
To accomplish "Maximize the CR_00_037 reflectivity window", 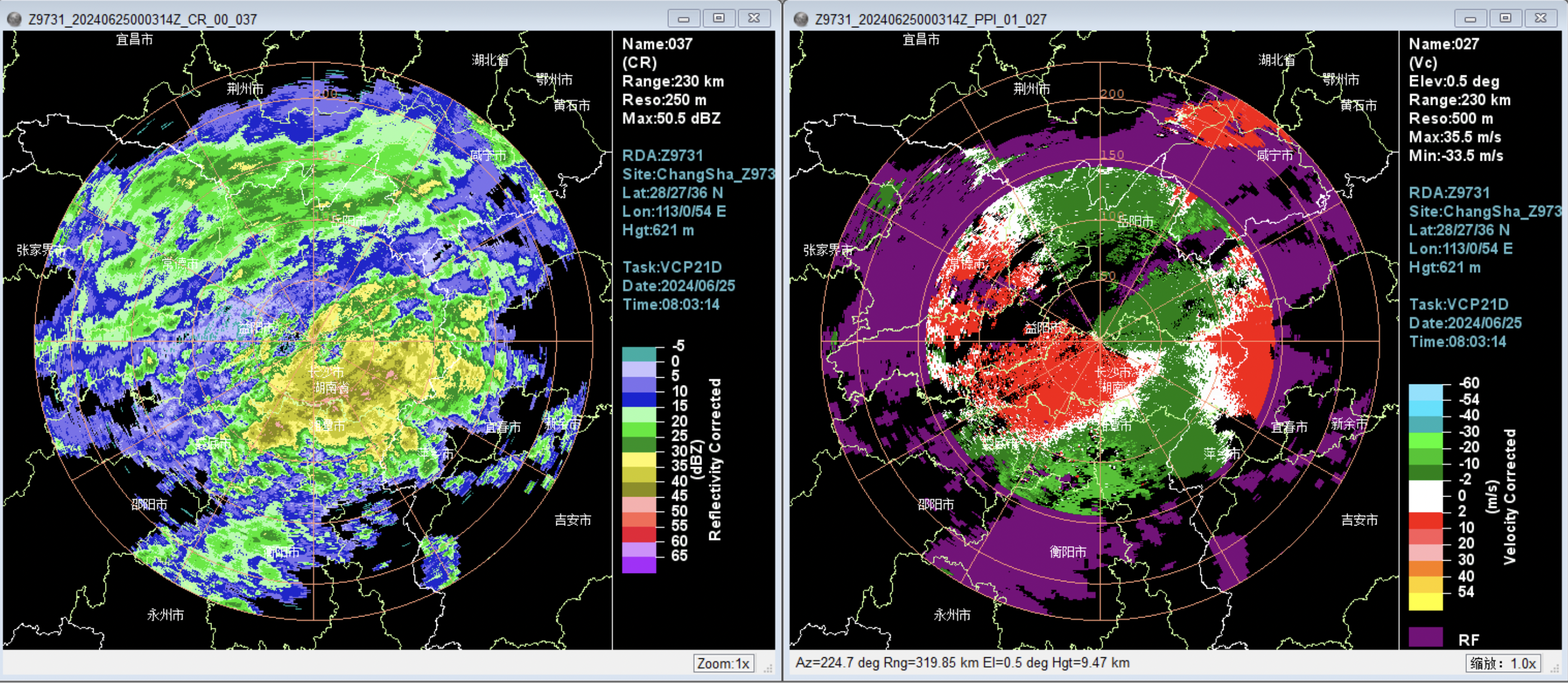I will click(x=718, y=18).
